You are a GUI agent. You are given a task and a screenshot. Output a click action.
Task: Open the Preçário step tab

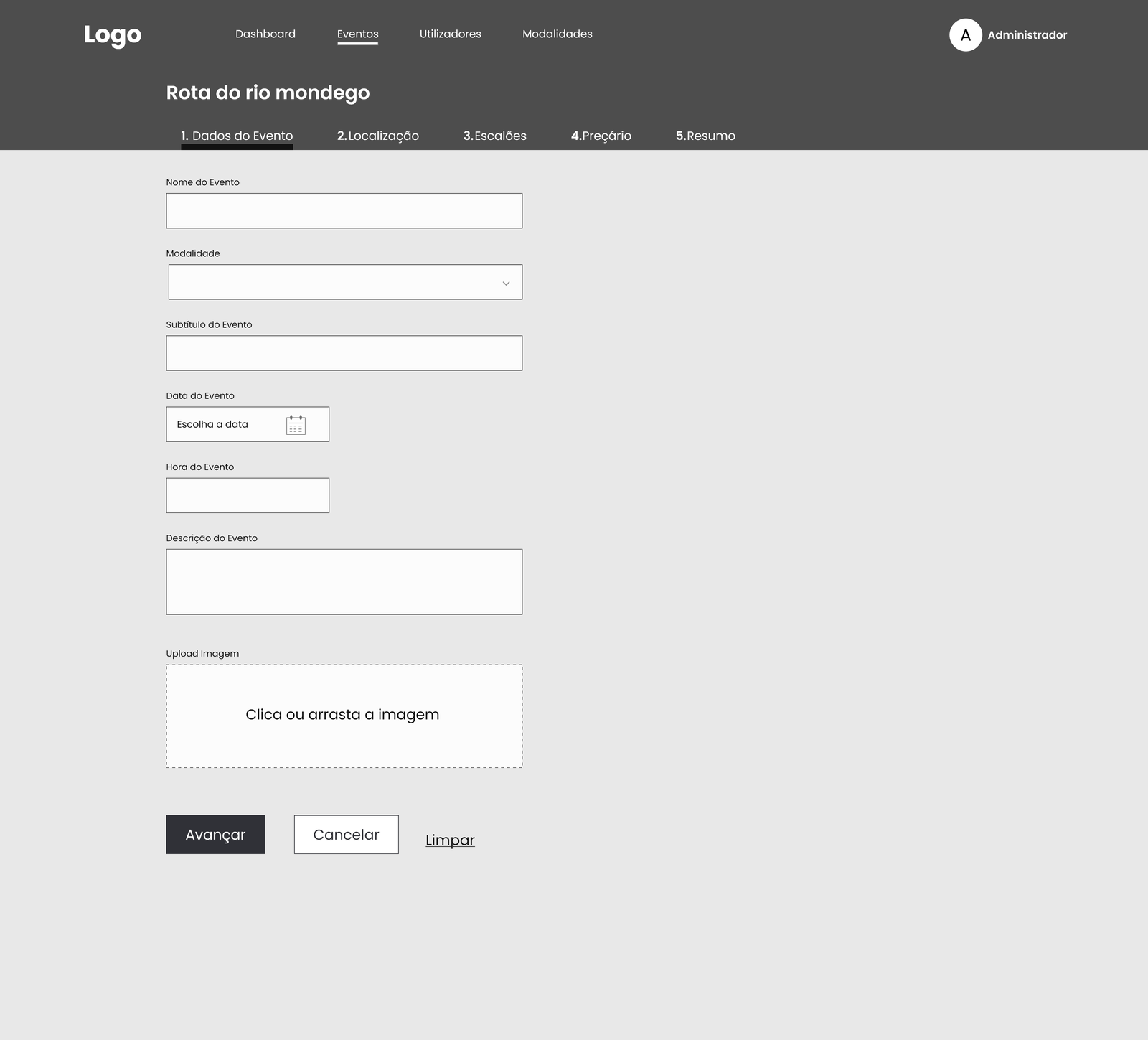(x=601, y=136)
